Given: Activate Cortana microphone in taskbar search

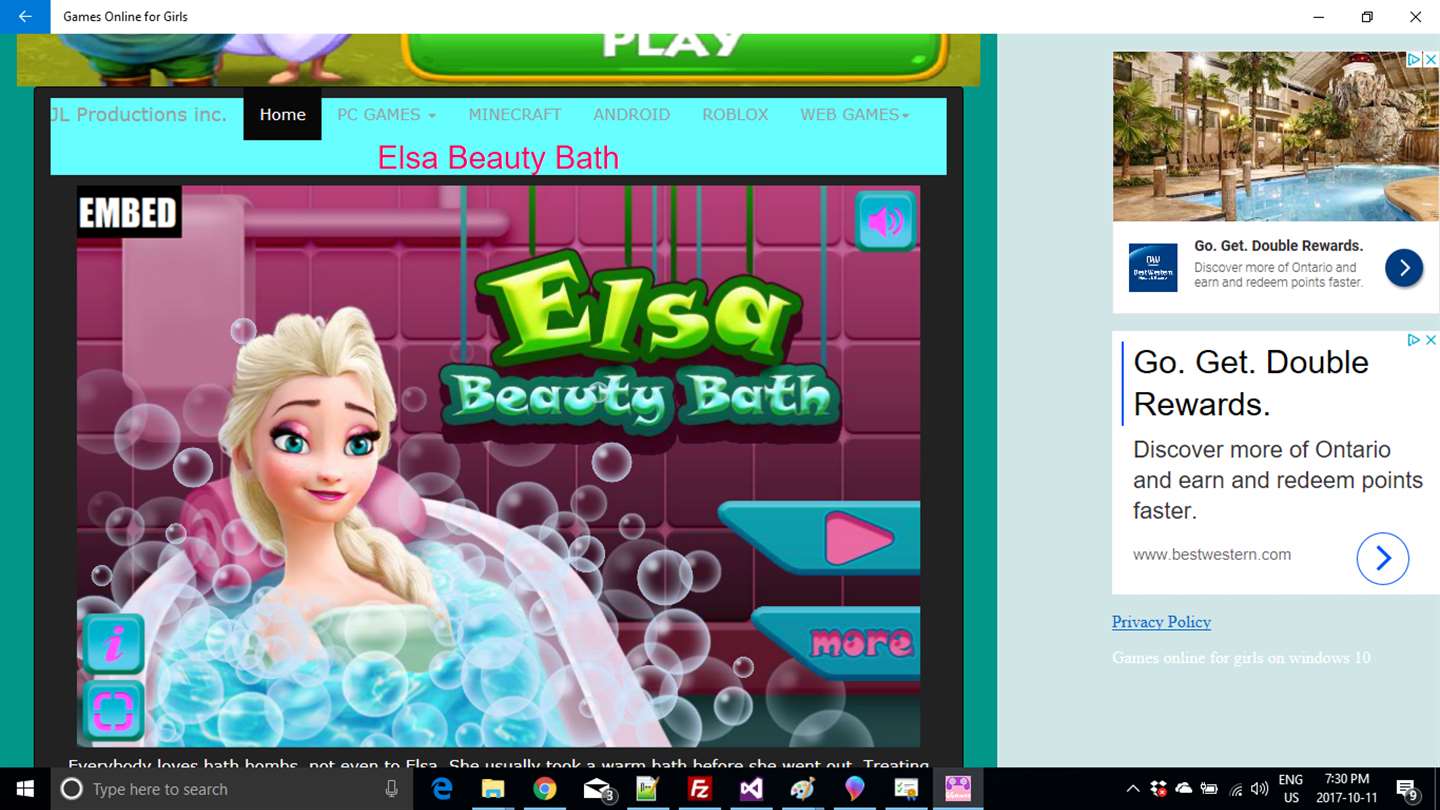Looking at the screenshot, I should point(392,789).
